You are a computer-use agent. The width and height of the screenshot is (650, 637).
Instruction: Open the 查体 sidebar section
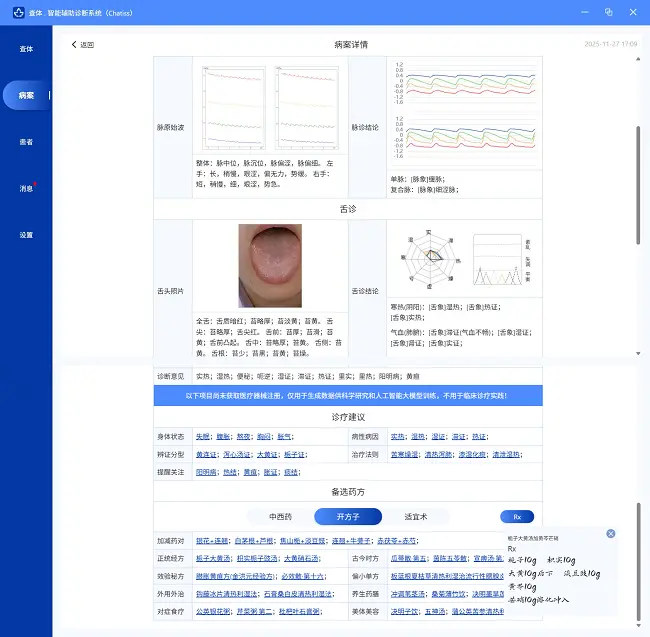[26, 49]
